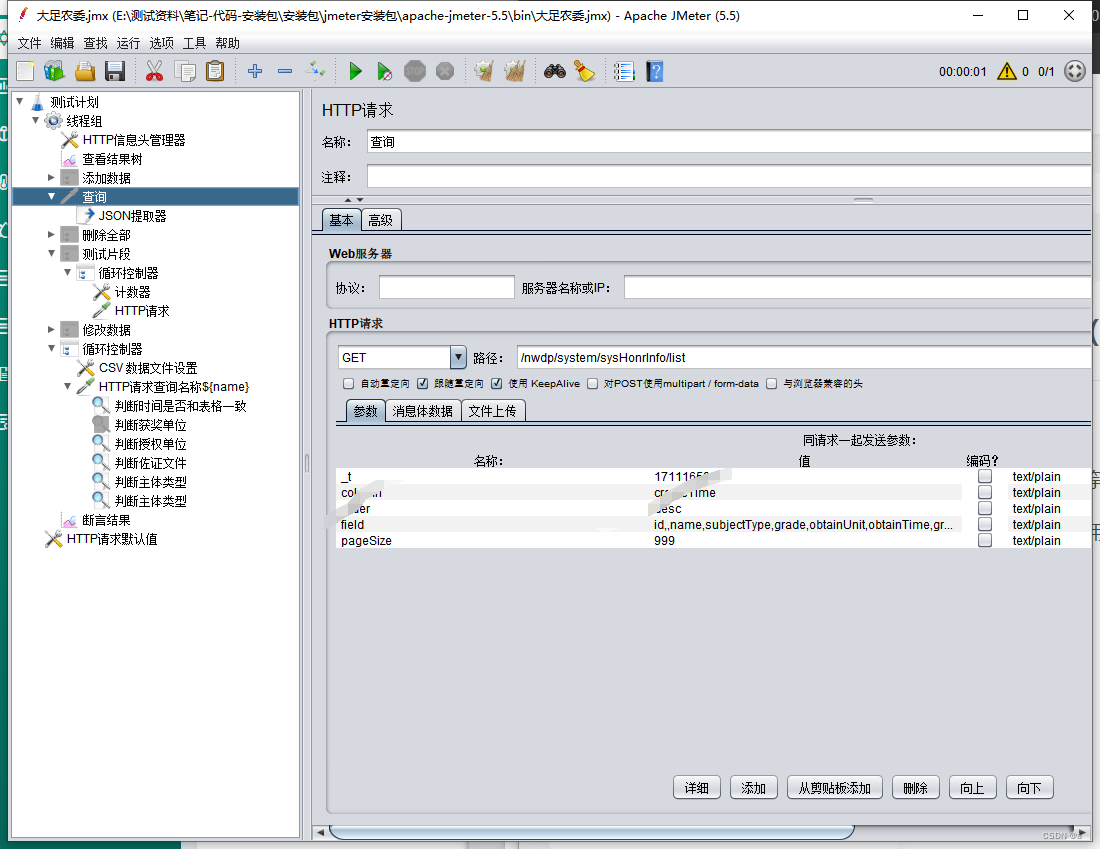Click the Toggle enable/disable icon

pos(316,71)
